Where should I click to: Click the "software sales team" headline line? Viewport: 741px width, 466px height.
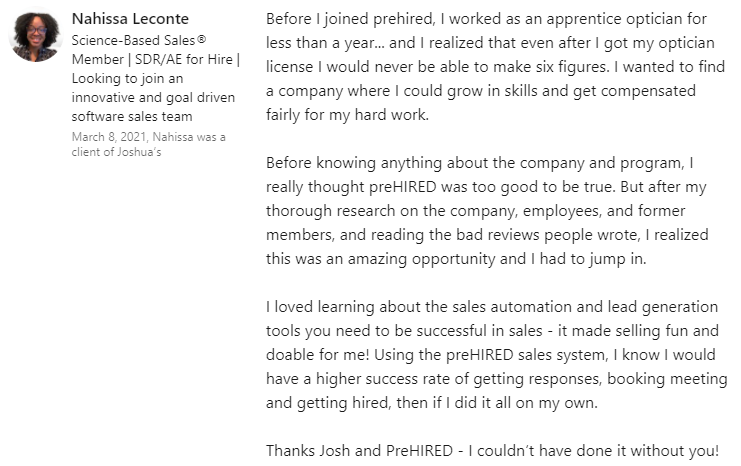click(x=131, y=116)
